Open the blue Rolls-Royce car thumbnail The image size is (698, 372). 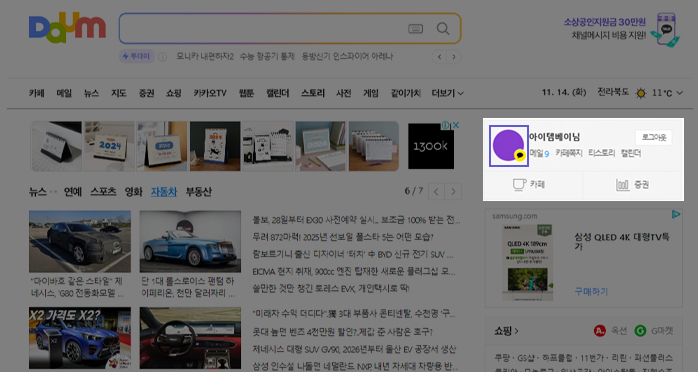click(x=191, y=242)
